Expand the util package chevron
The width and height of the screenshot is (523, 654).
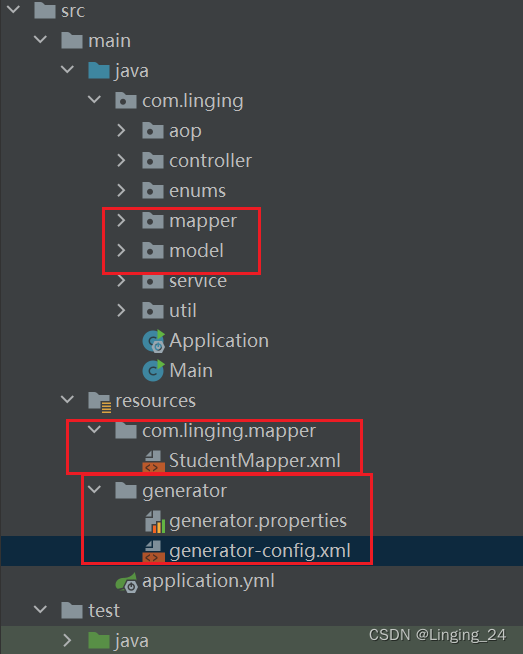(x=121, y=311)
